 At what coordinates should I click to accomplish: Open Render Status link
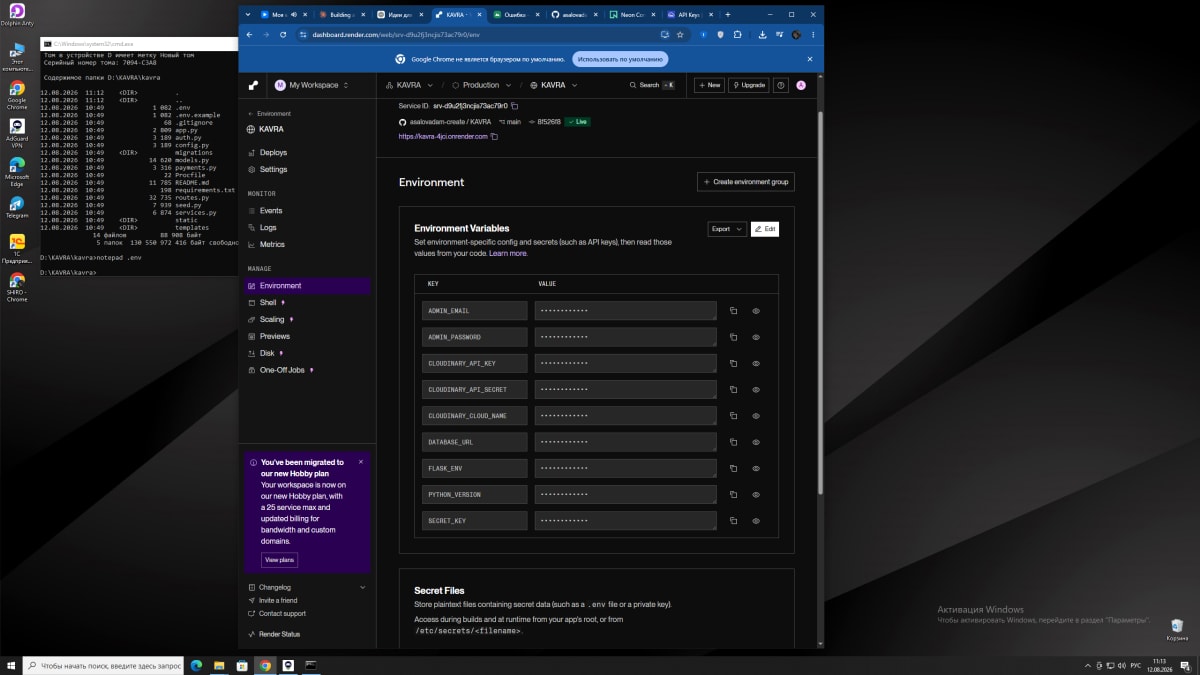point(279,634)
